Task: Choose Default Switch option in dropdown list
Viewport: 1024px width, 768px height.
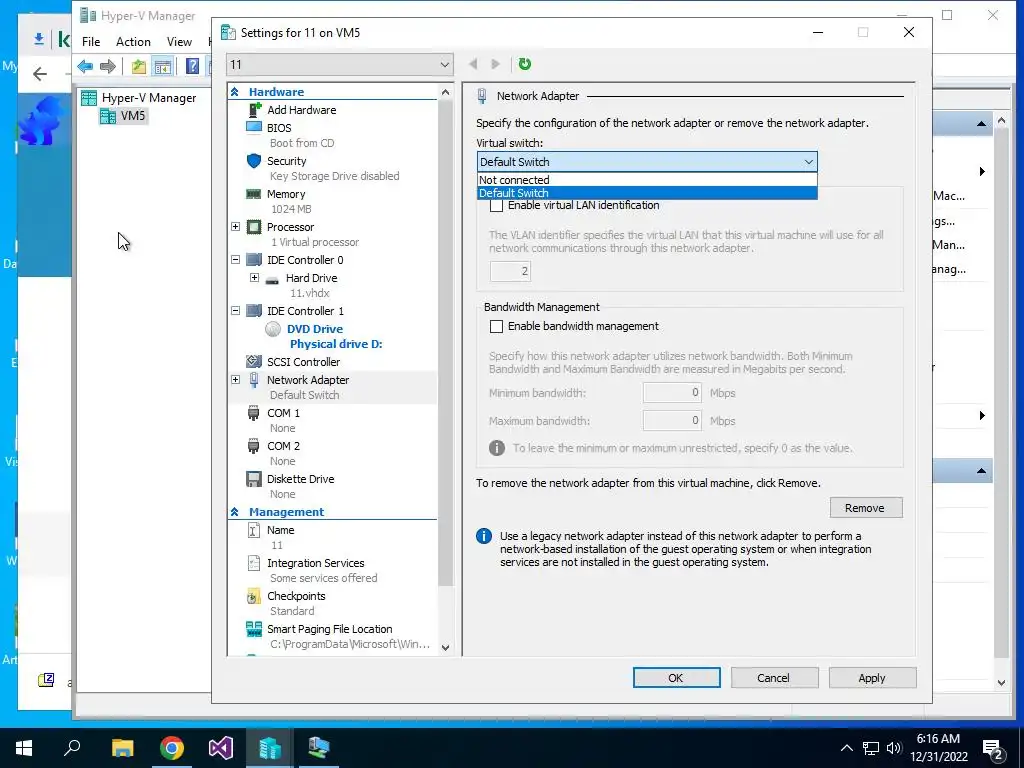Action: (647, 193)
